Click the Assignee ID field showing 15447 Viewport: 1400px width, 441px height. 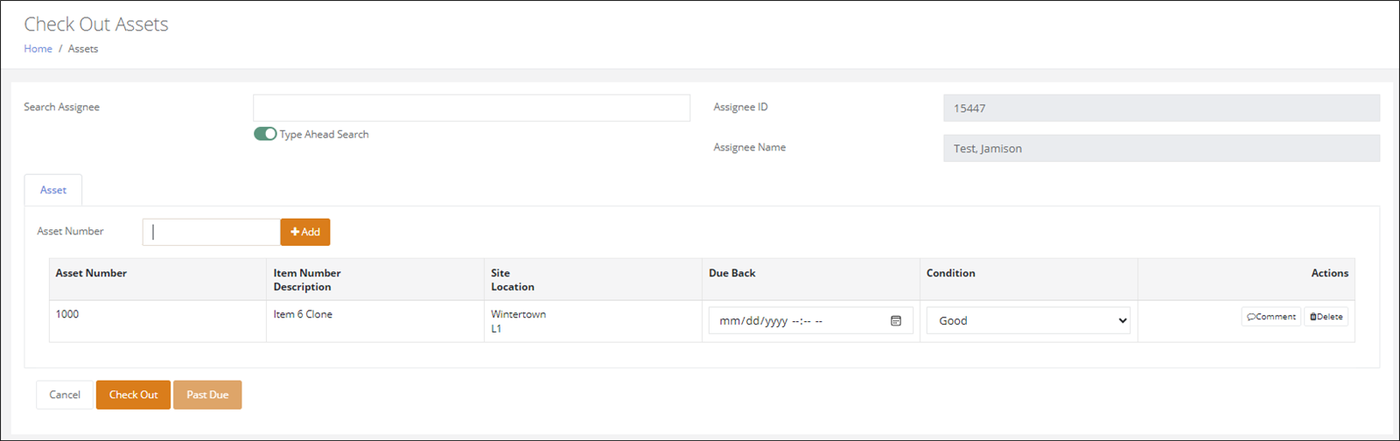1161,108
